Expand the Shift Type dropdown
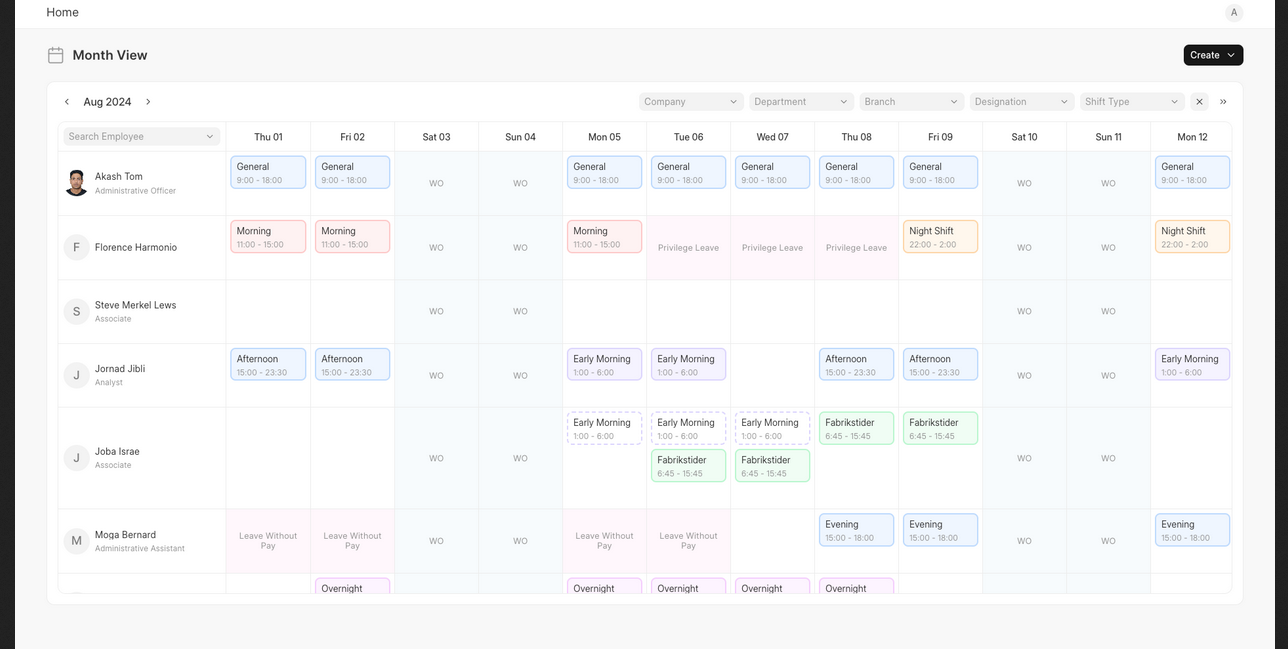Screen dimensions: 1288x649 [x=1132, y=102]
